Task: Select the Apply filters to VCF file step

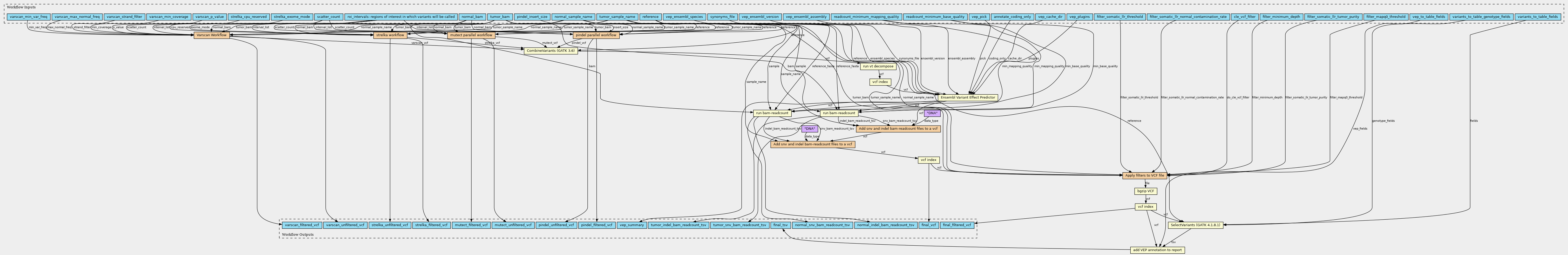Action: [x=1144, y=176]
